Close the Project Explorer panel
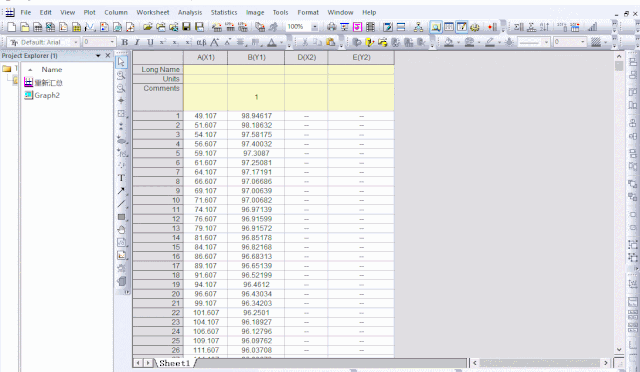 pos(108,56)
